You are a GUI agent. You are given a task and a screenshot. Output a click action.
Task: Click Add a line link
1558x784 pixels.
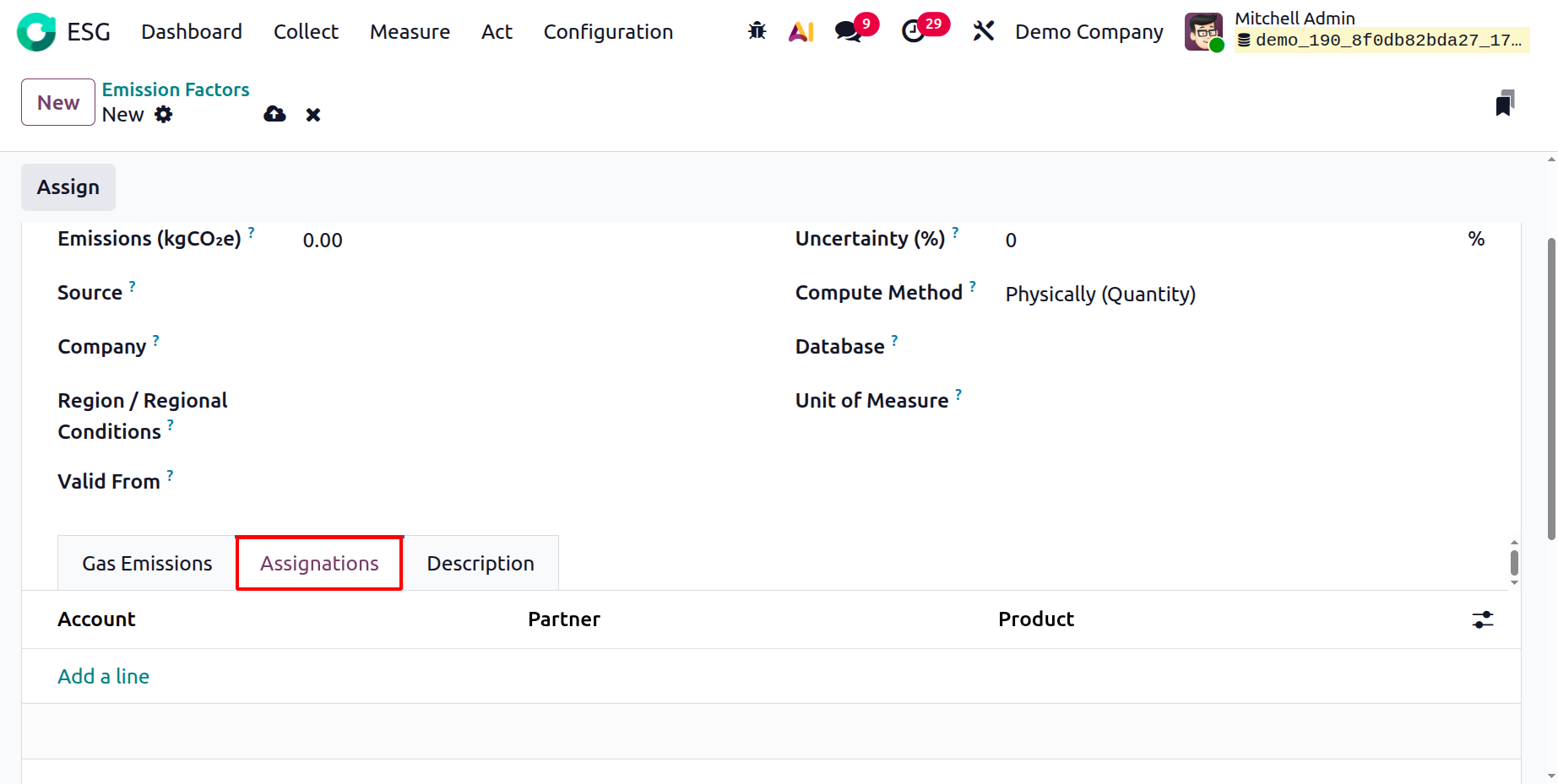[103, 677]
